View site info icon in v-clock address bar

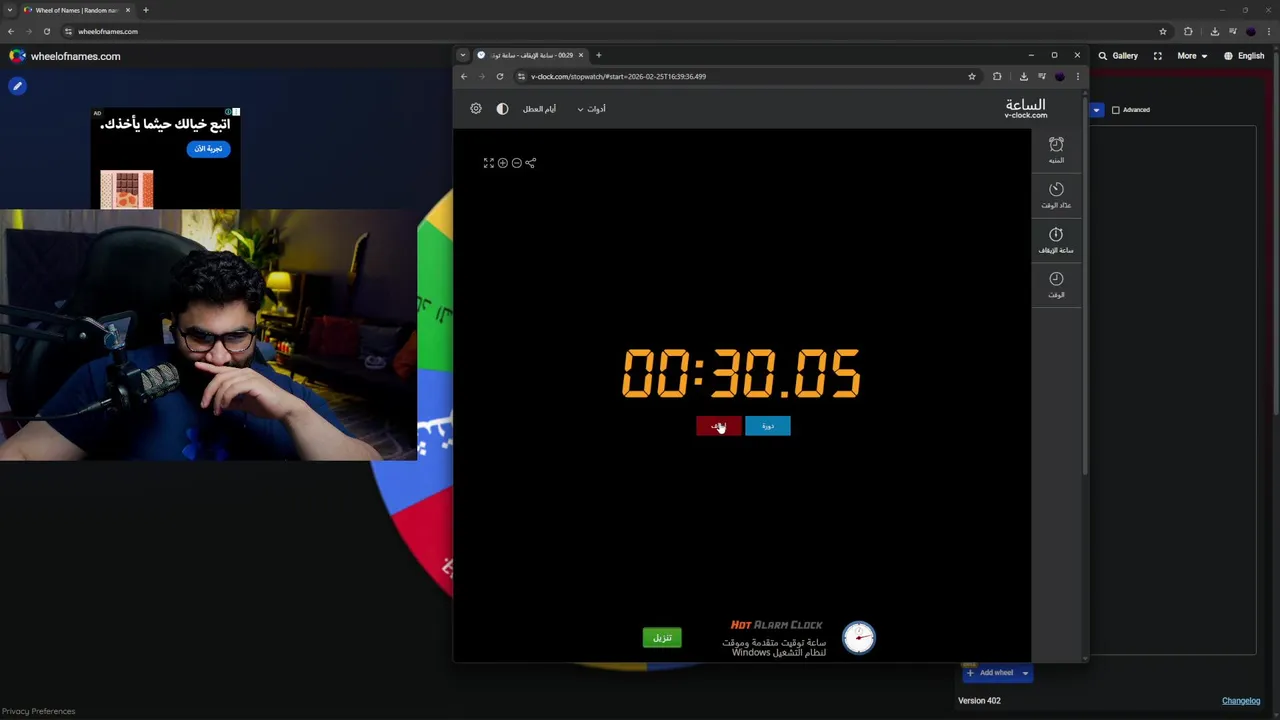point(521,76)
